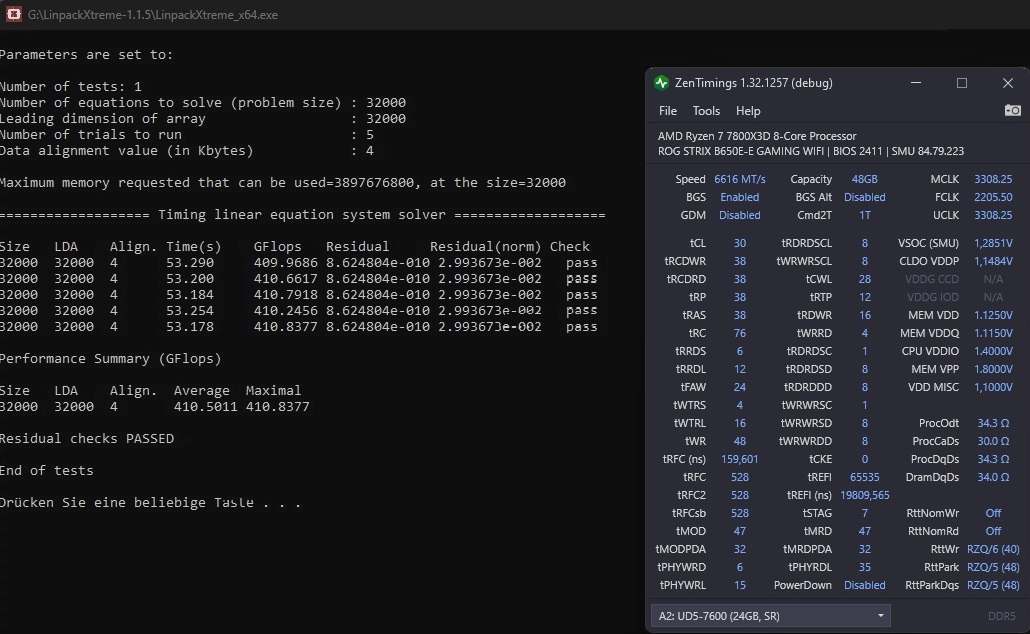Click the 409.9686 GFlops result
This screenshot has height=634, width=1030.
pos(285,263)
